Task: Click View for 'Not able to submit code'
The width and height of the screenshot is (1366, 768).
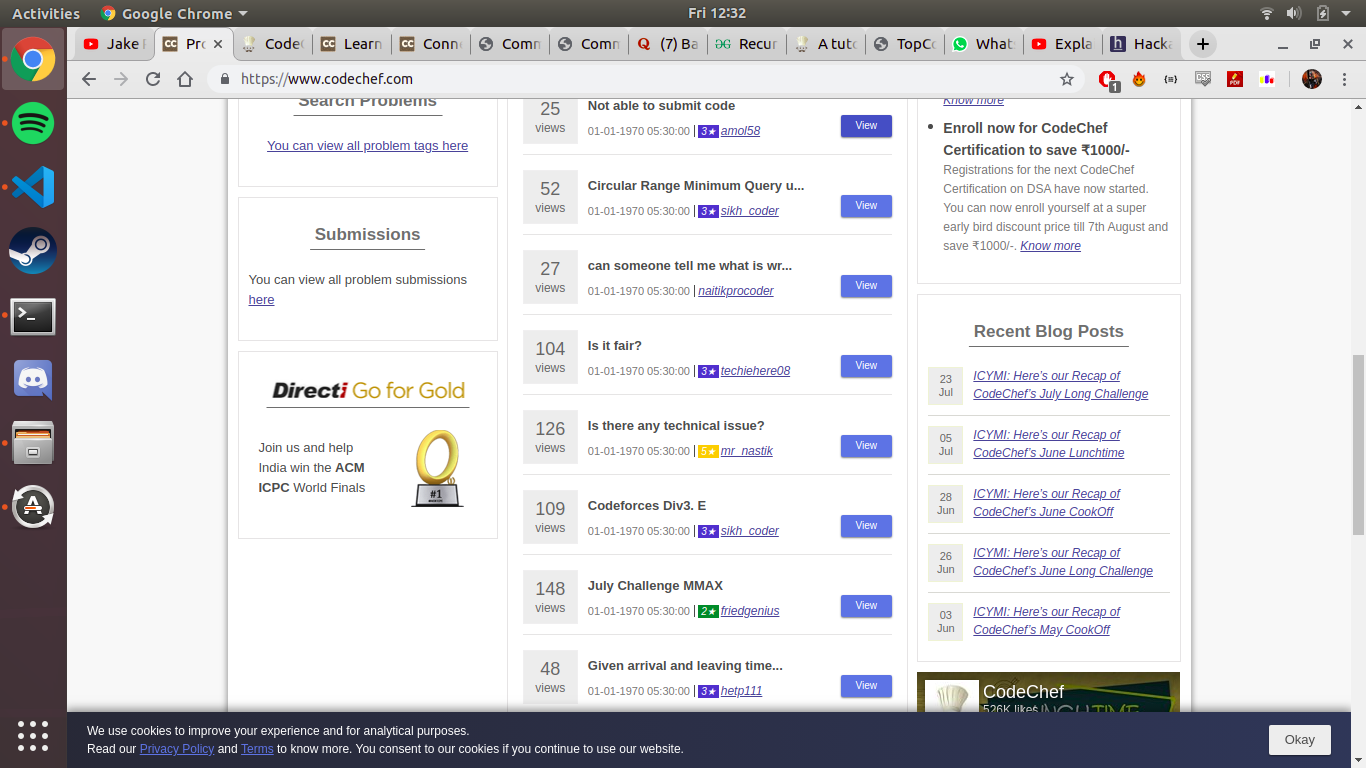Action: 866,126
